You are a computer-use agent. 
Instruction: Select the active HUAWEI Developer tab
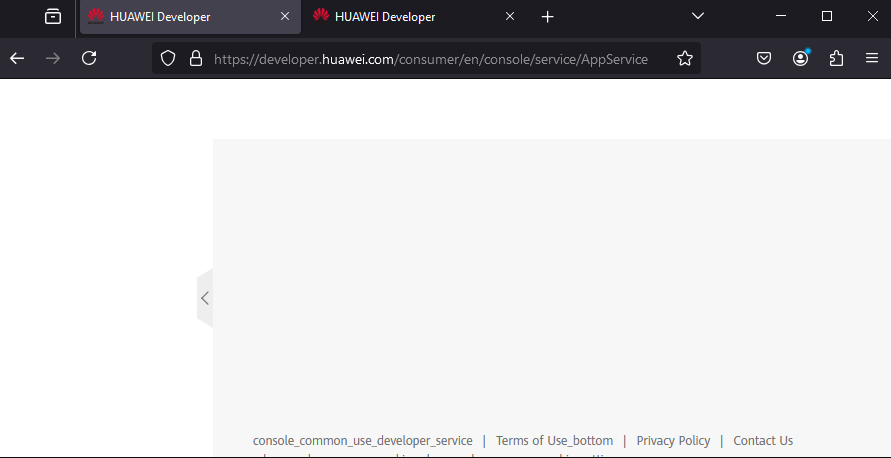click(x=170, y=17)
